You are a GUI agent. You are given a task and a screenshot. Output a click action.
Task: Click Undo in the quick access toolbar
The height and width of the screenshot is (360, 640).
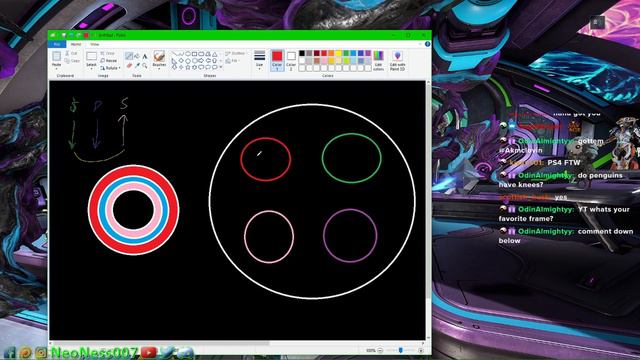[x=71, y=36]
